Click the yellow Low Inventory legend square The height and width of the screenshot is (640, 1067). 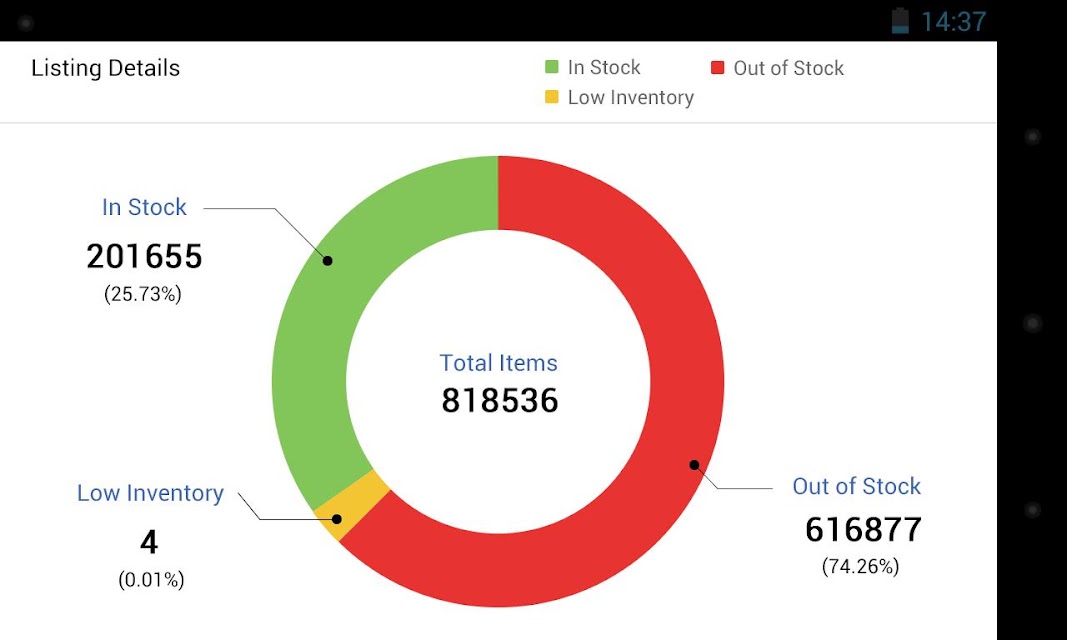552,97
